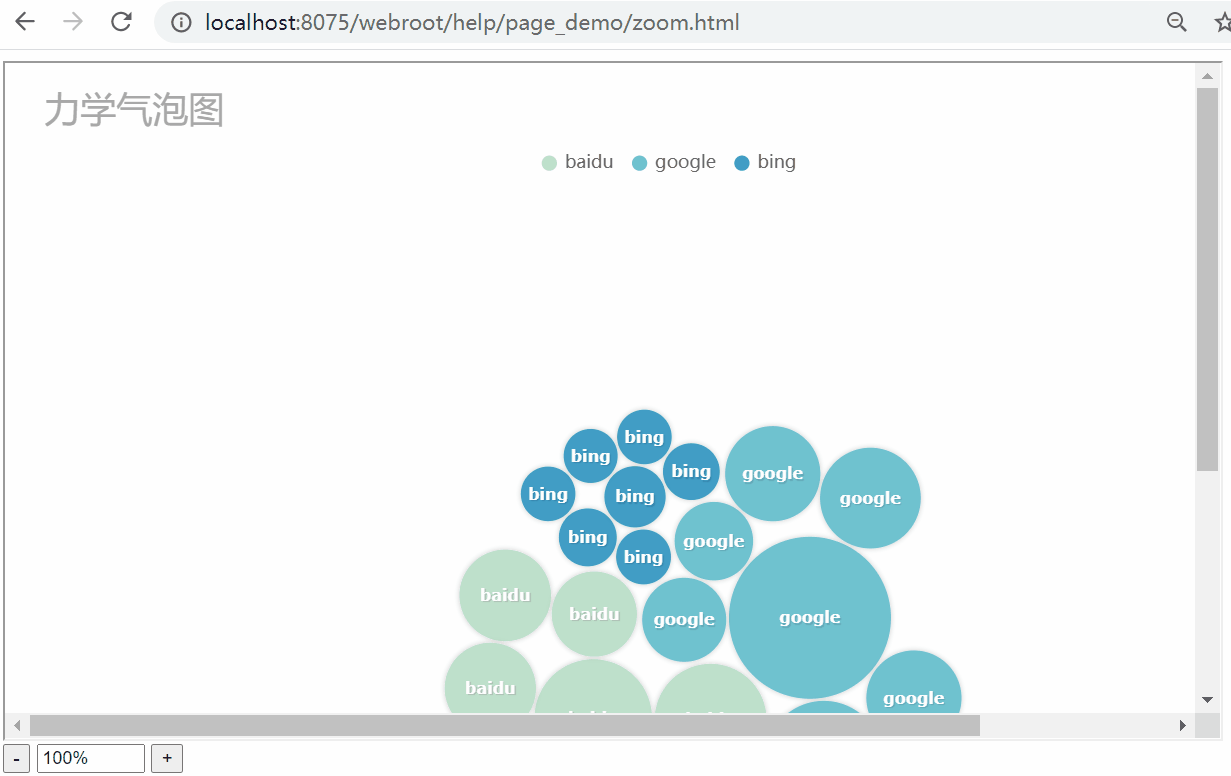Click the horizontal scrollbar left arrow
The width and height of the screenshot is (1231, 776).
[x=17, y=725]
